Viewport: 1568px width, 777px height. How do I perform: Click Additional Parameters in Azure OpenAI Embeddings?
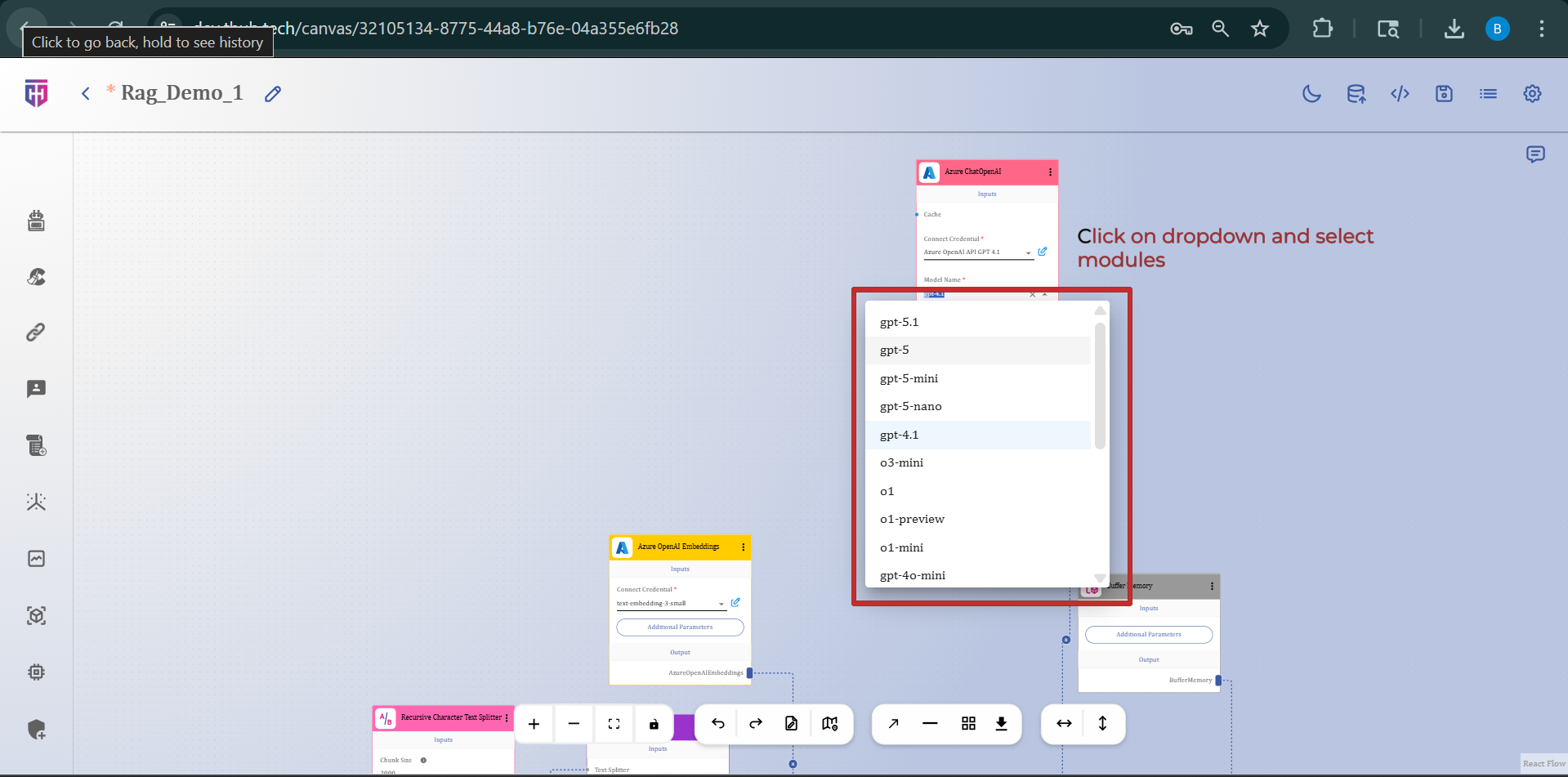[x=680, y=627]
